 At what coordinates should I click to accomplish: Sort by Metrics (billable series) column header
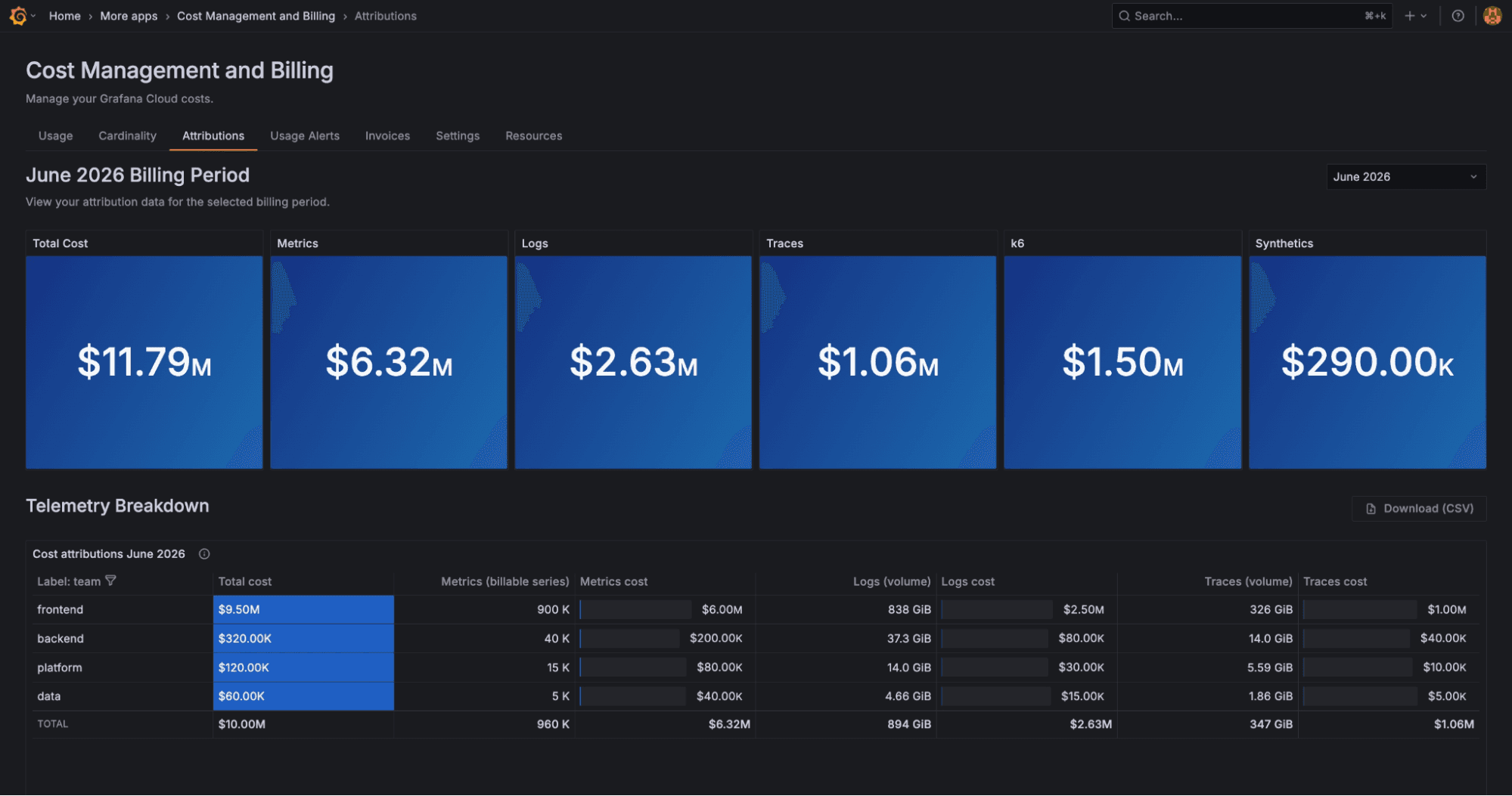505,581
